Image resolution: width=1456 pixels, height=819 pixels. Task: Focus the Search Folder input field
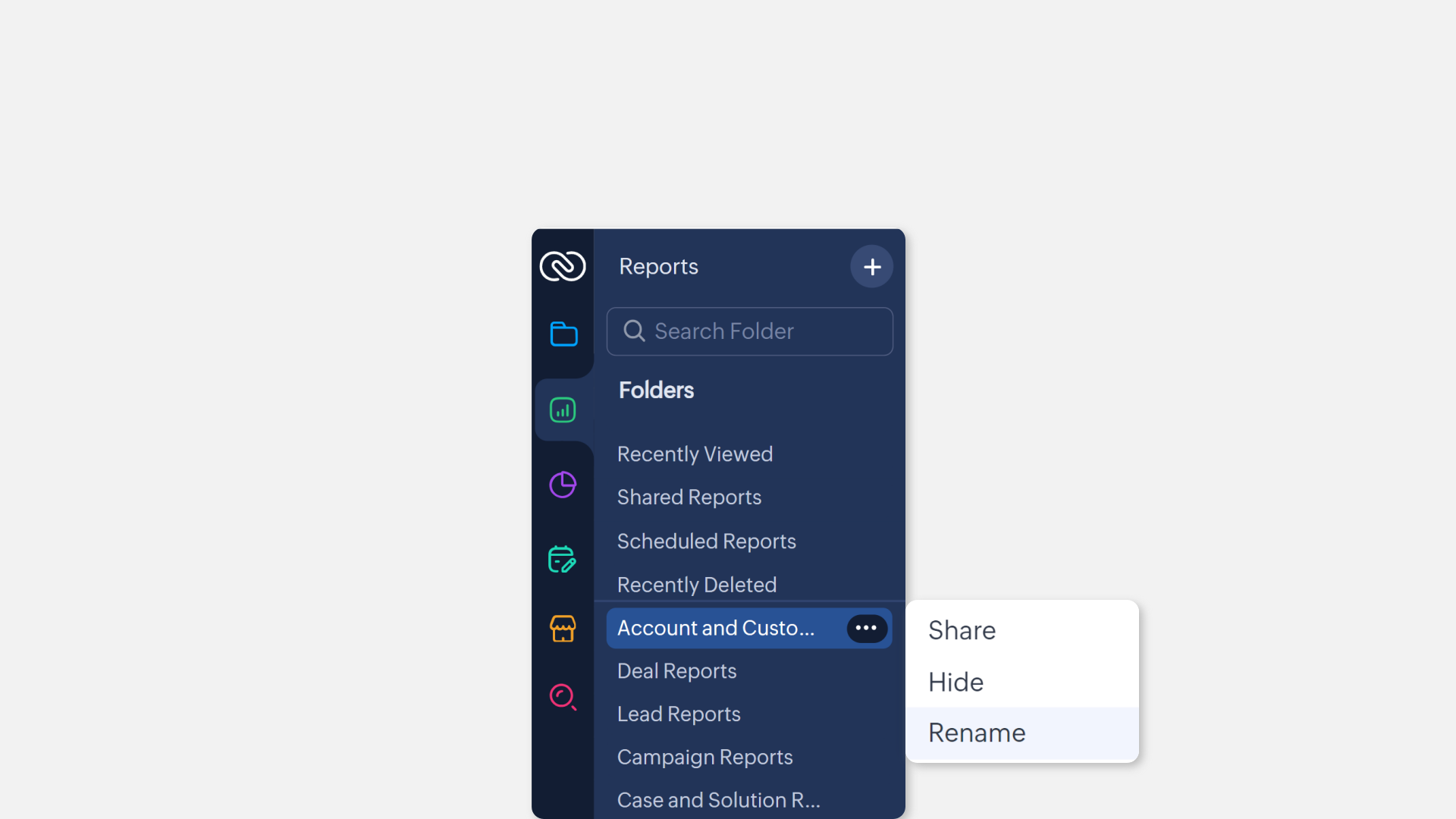(750, 331)
